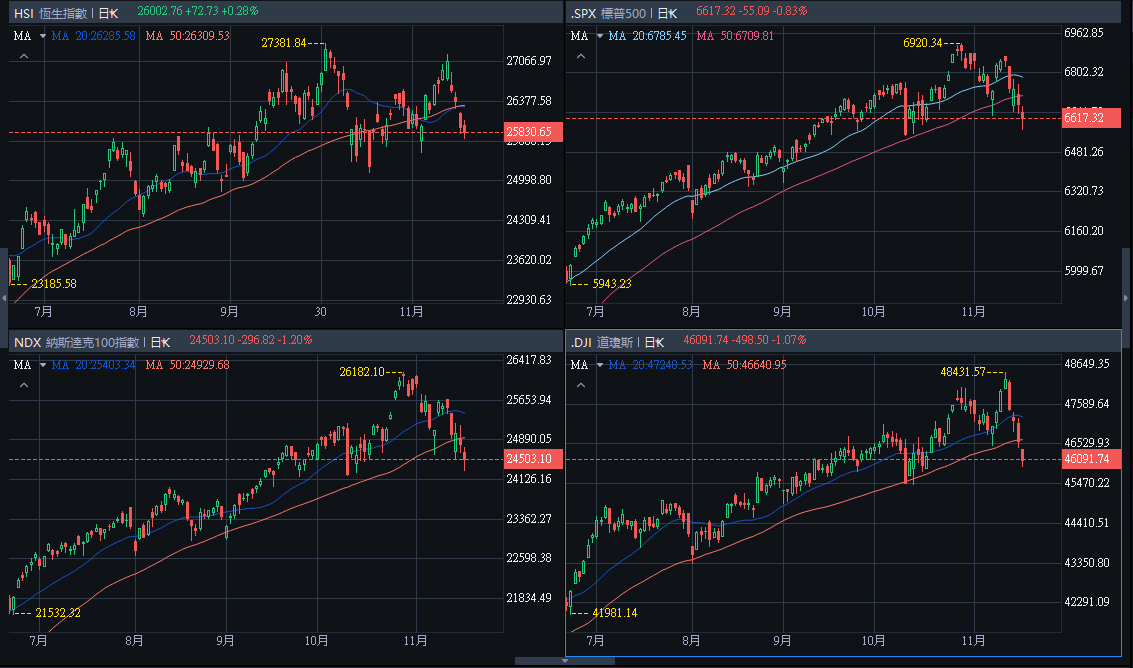This screenshot has width=1133, height=668.
Task: Collapse the indicator legend on NDX chart
Action: click(x=24, y=385)
